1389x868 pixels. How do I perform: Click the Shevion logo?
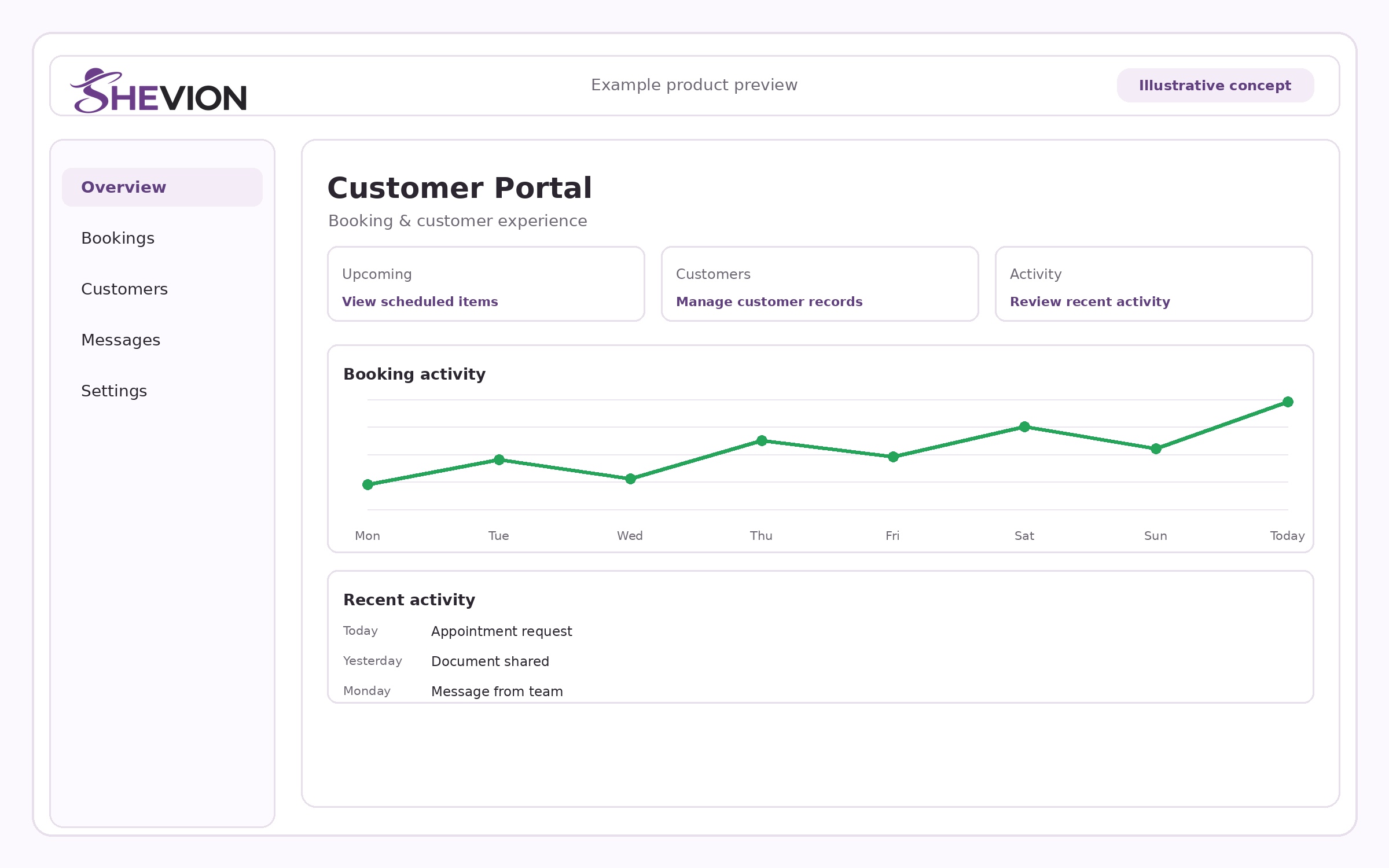pos(159,91)
